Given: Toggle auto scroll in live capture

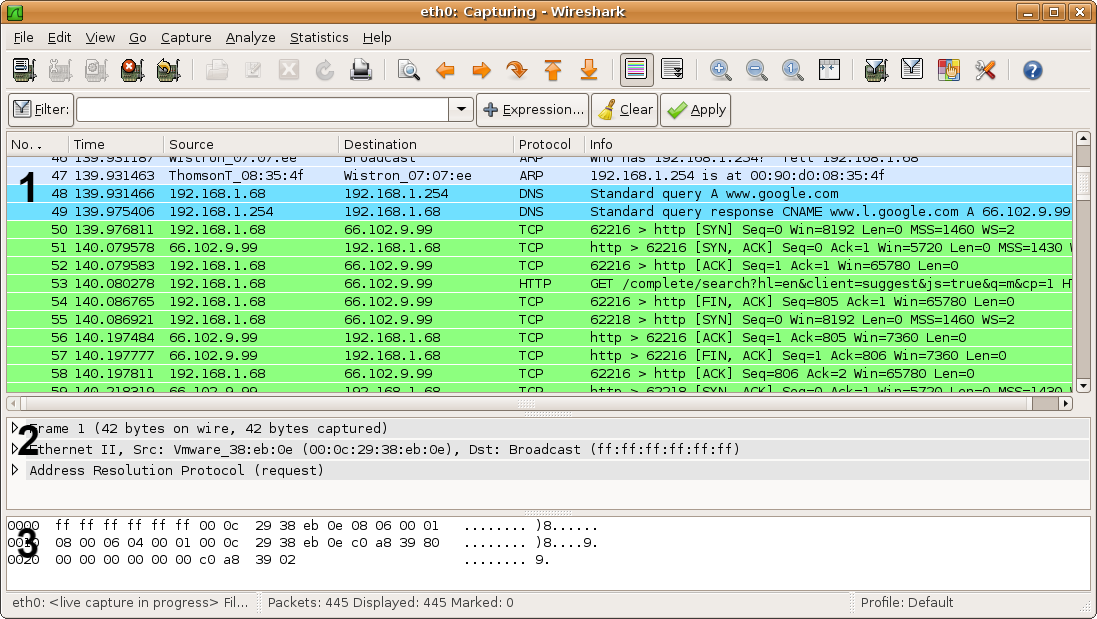Looking at the screenshot, I should [672, 70].
